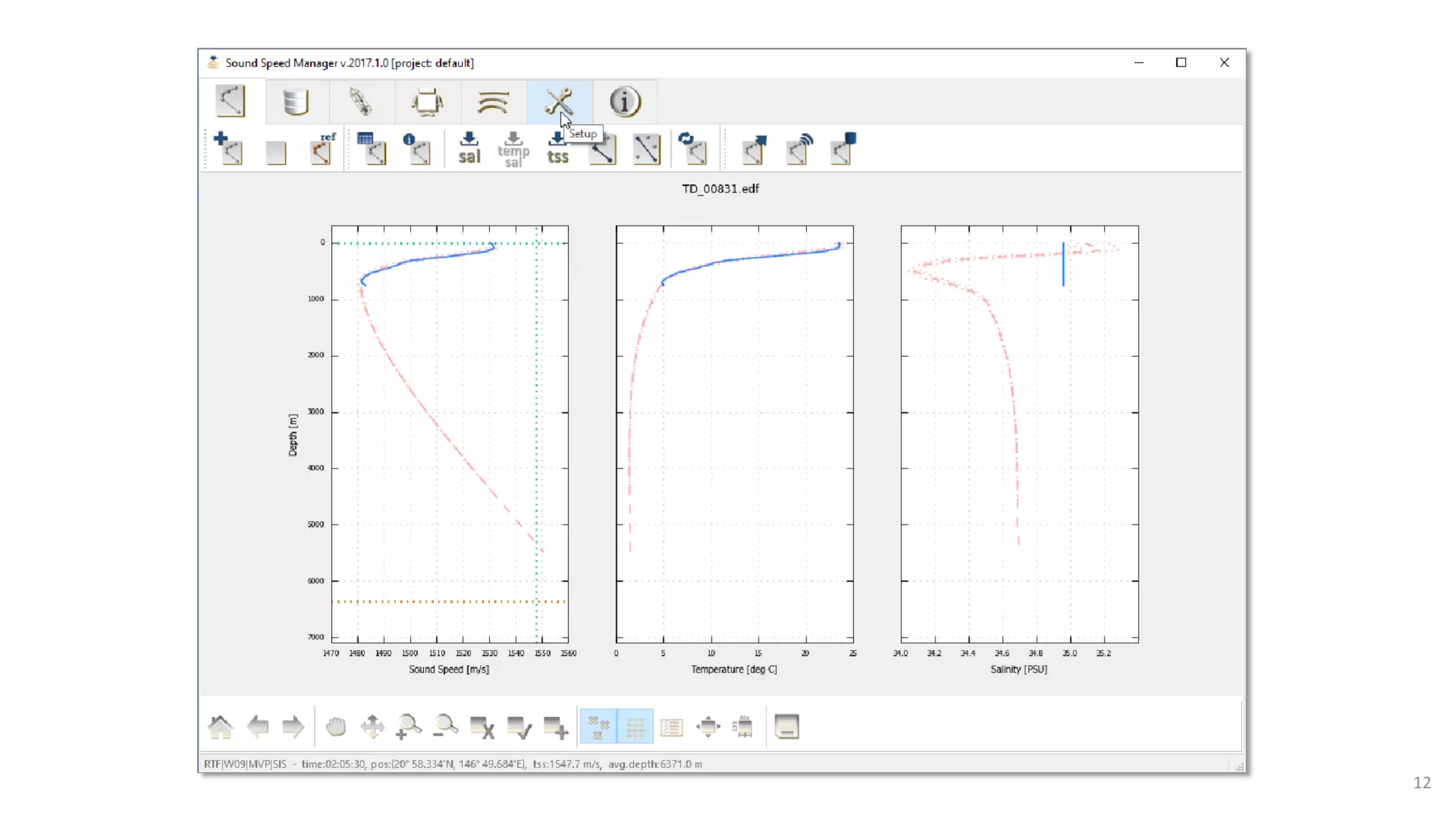
Task: Click the reference profile 'ref' icon
Action: point(321,148)
